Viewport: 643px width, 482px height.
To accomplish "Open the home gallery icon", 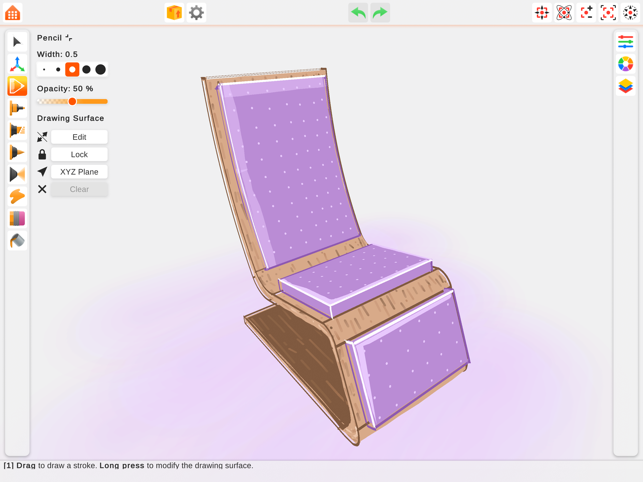I will (13, 13).
